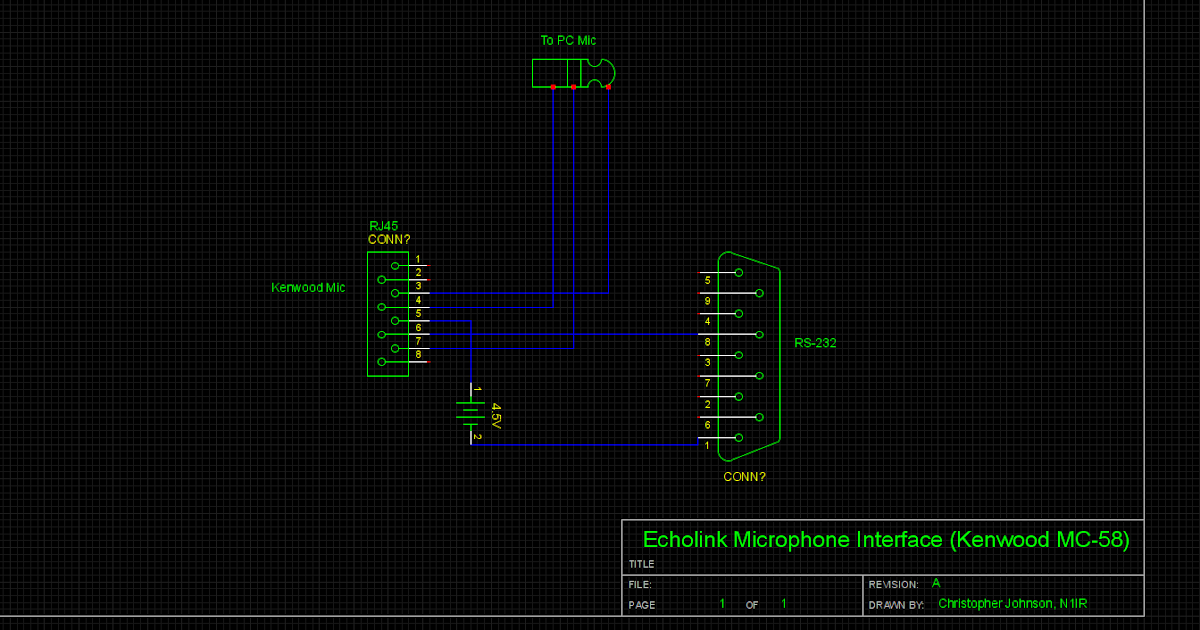Select 'Christopher Johnson, N1IR' in drawn by field
The width and height of the screenshot is (1200, 630).
(x=1012, y=603)
